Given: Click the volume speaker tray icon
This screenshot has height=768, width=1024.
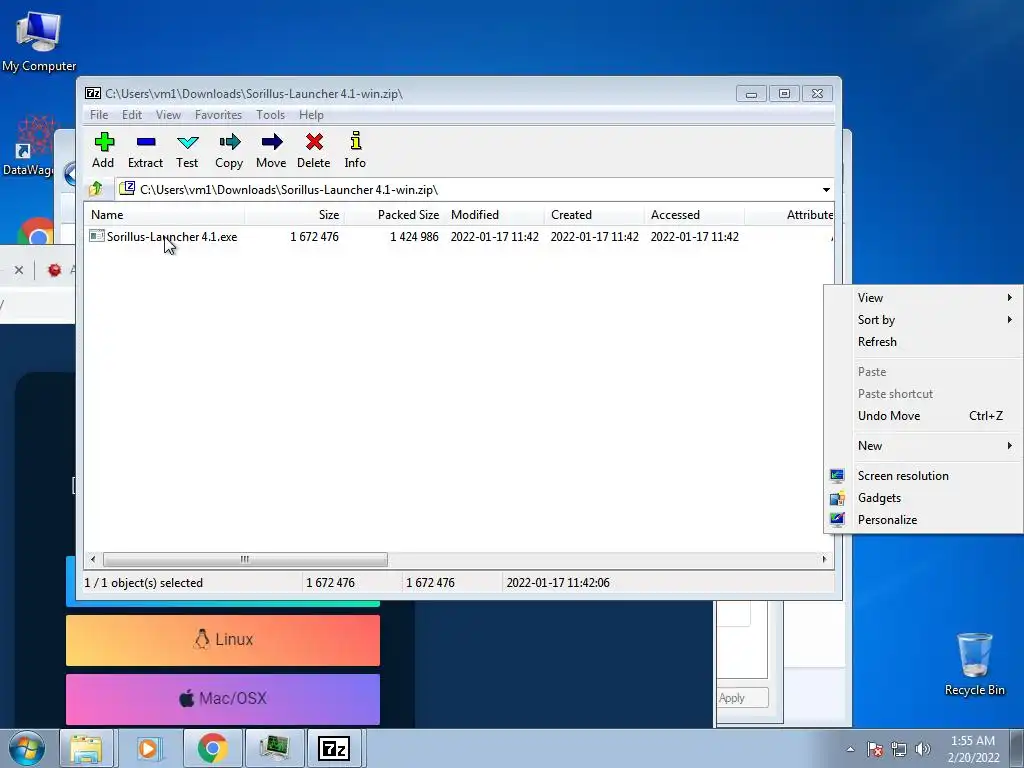Looking at the screenshot, I should click(923, 749).
